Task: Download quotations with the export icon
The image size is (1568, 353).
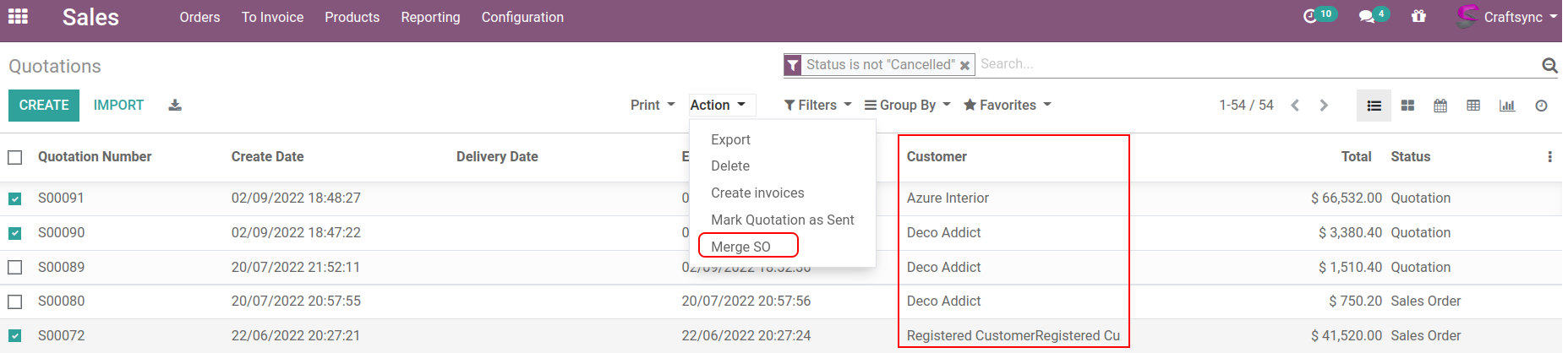Action: [x=175, y=106]
